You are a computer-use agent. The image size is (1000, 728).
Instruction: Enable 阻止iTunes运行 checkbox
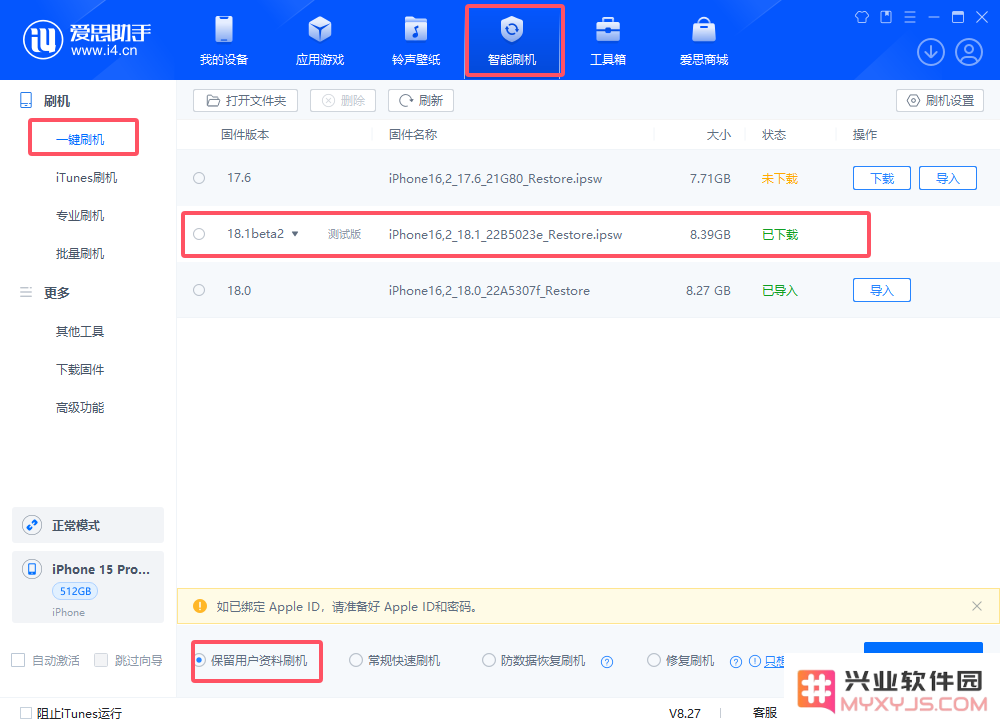26,713
